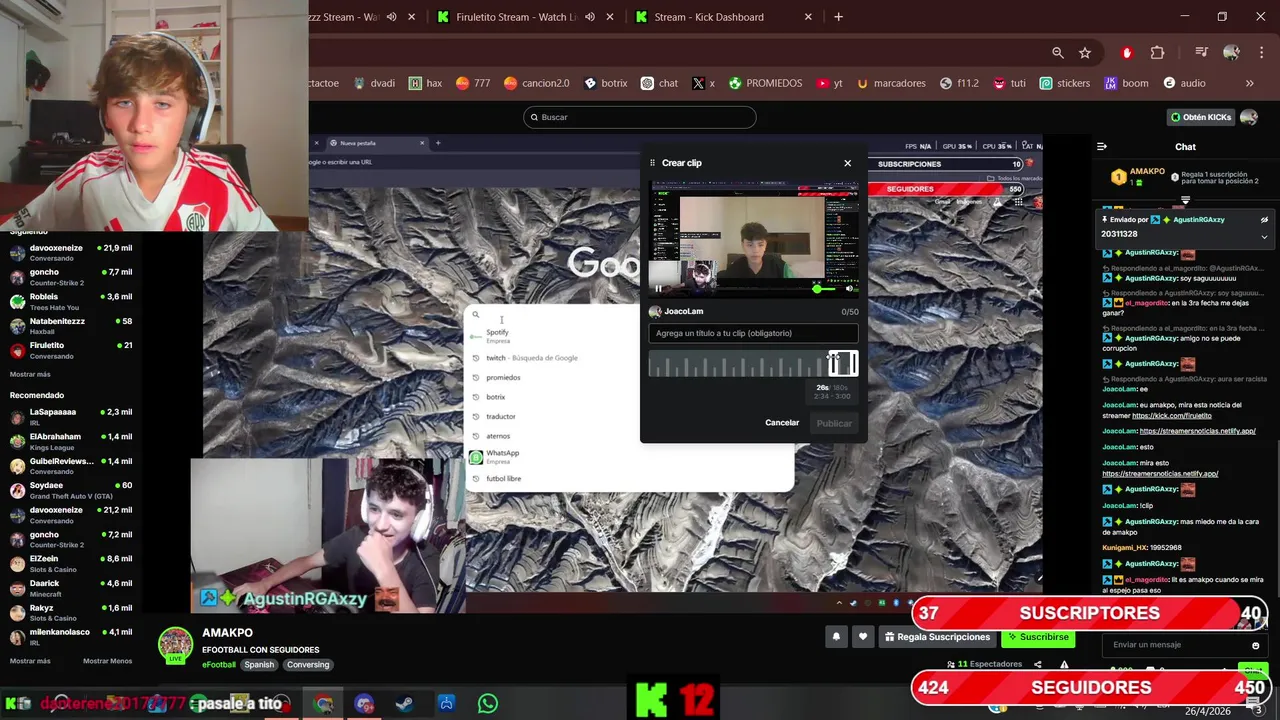Open the media control icon in toolbar
Screen dimensions: 1280x720
point(1201,53)
